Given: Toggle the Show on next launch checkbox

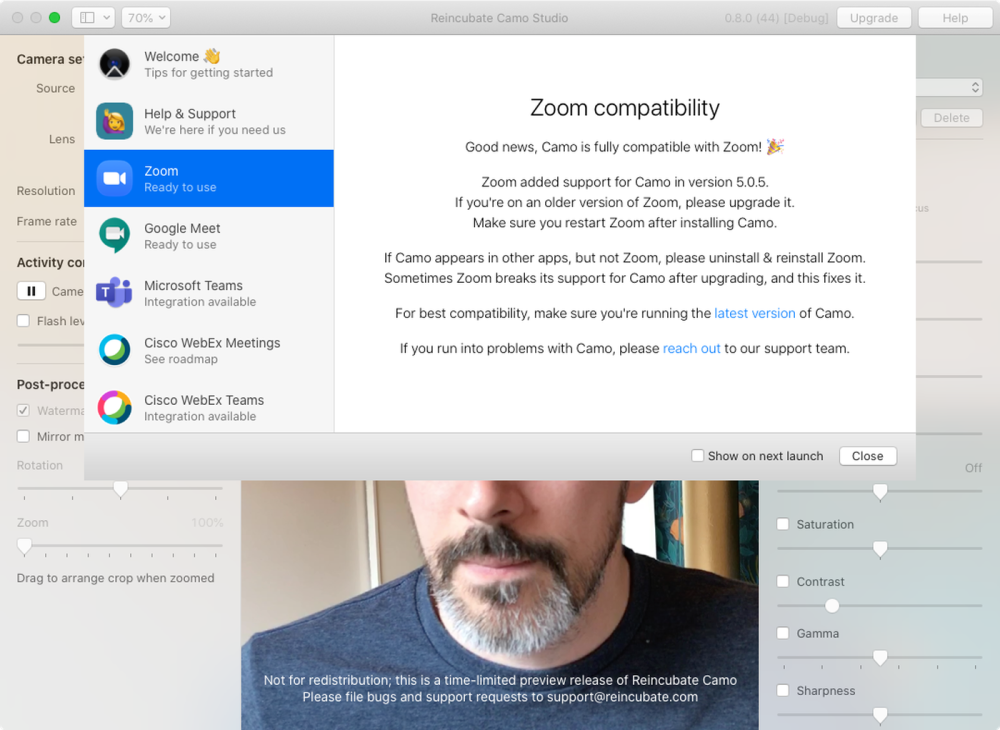Looking at the screenshot, I should point(698,456).
